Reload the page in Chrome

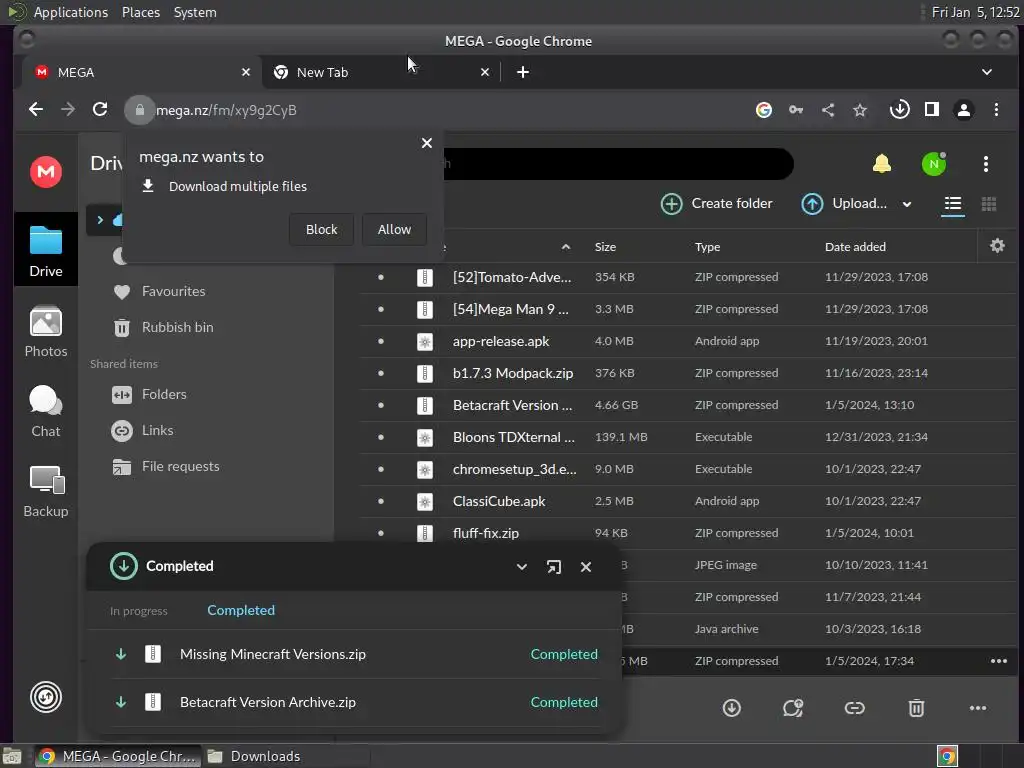(x=100, y=110)
